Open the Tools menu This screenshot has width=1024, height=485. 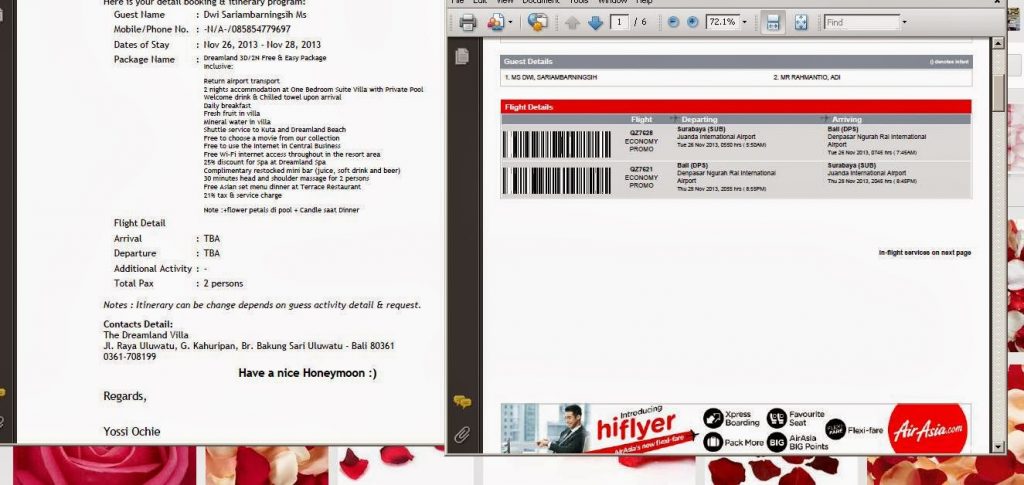pos(579,2)
